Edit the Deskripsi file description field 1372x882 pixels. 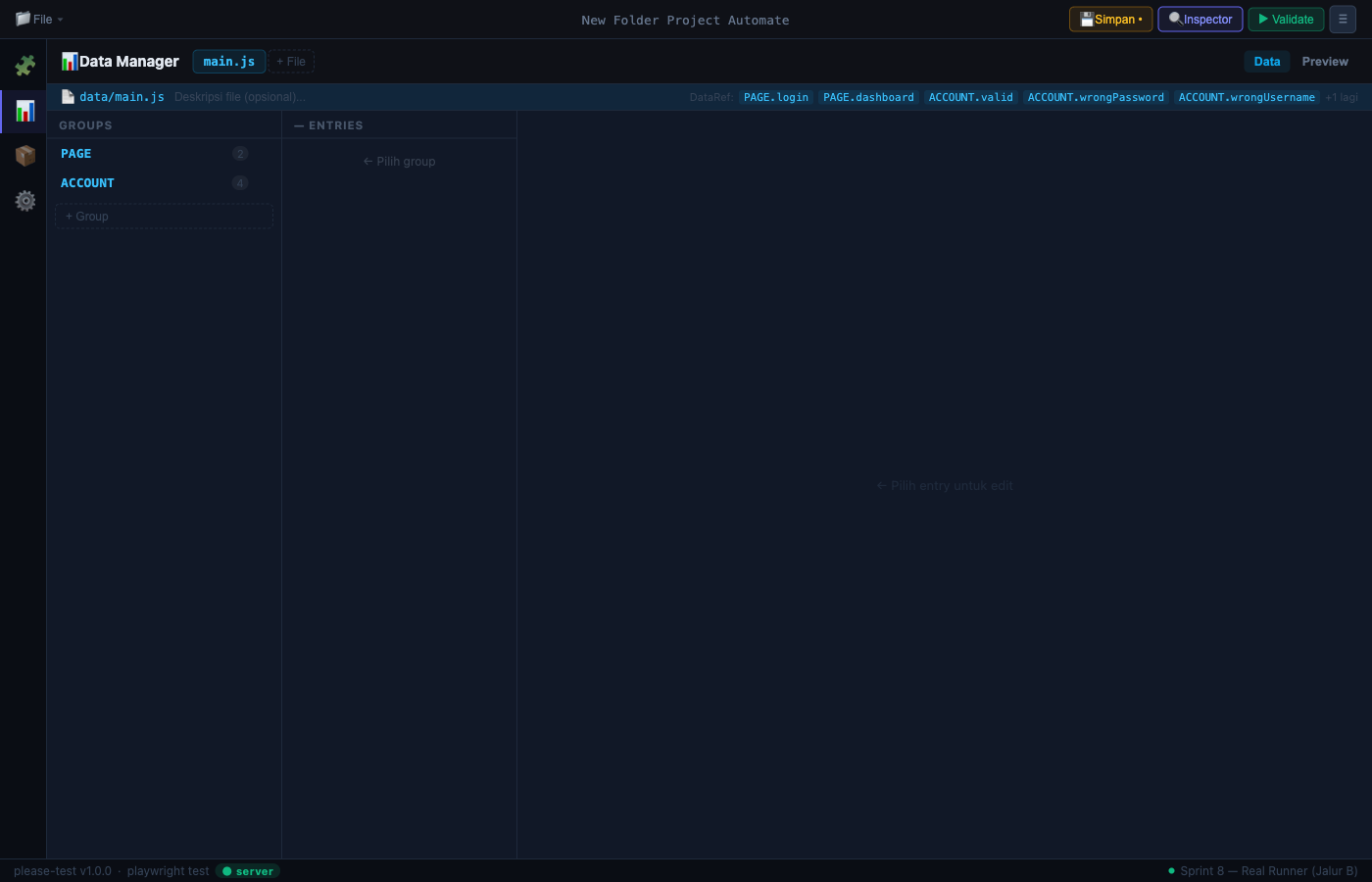point(240,97)
